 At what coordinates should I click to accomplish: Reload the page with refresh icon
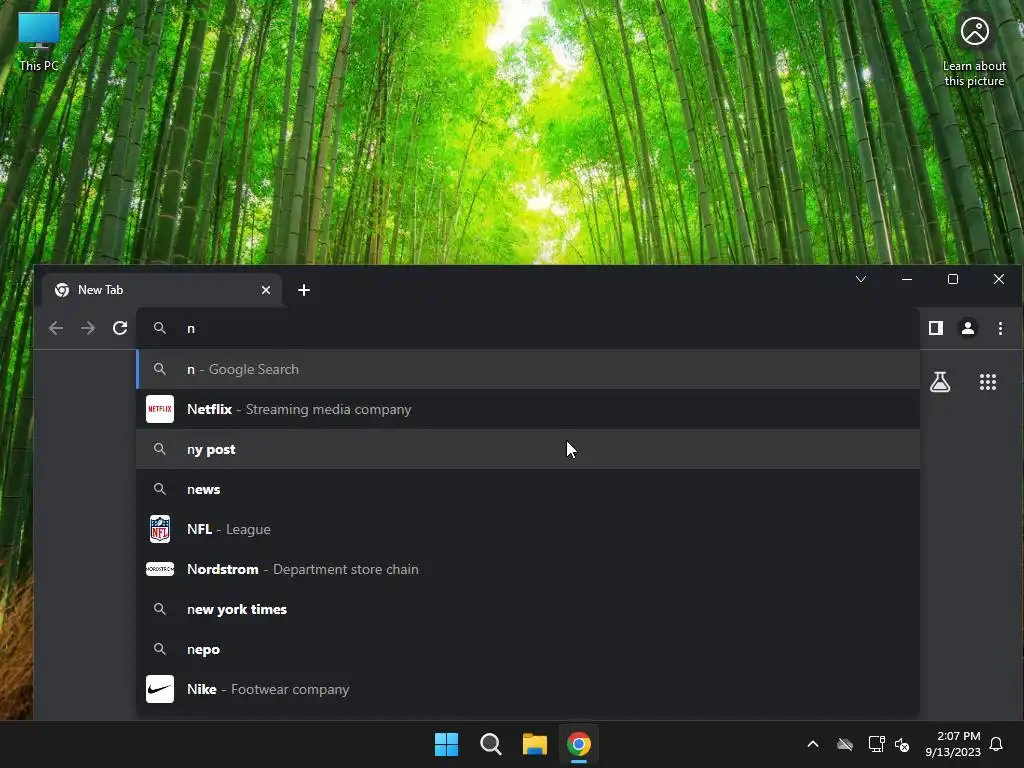pos(120,328)
